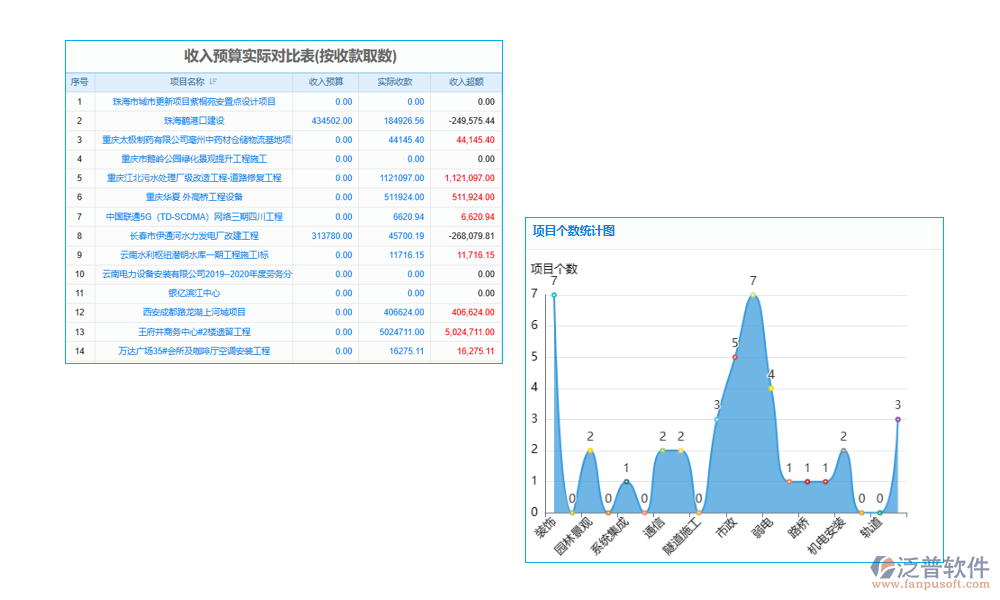Click the 5024711.00 actual receipt value

click(x=402, y=332)
